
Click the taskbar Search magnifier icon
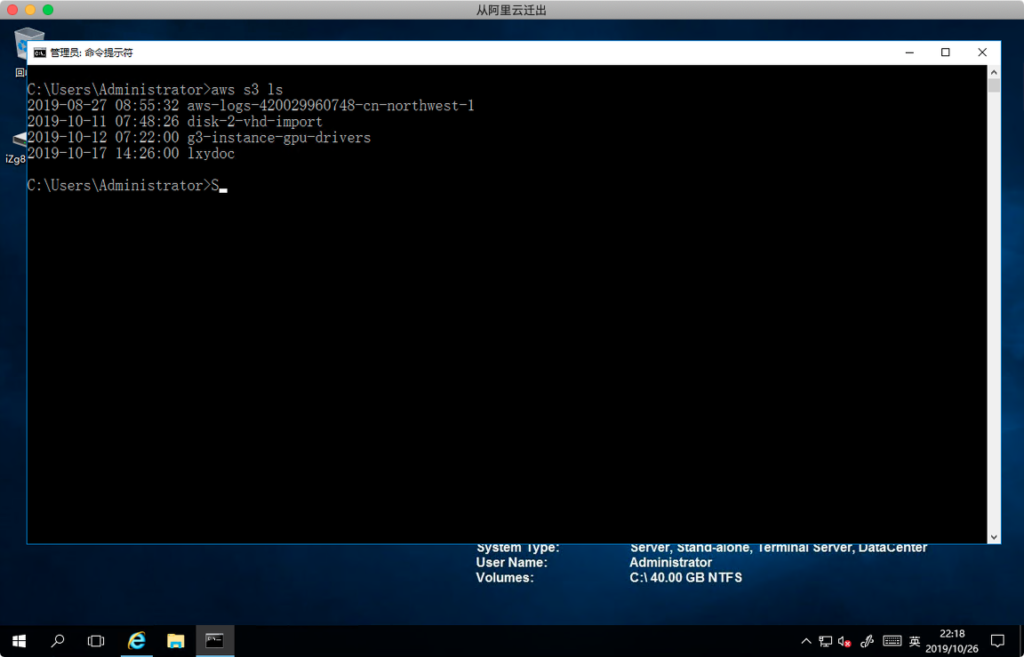point(58,640)
